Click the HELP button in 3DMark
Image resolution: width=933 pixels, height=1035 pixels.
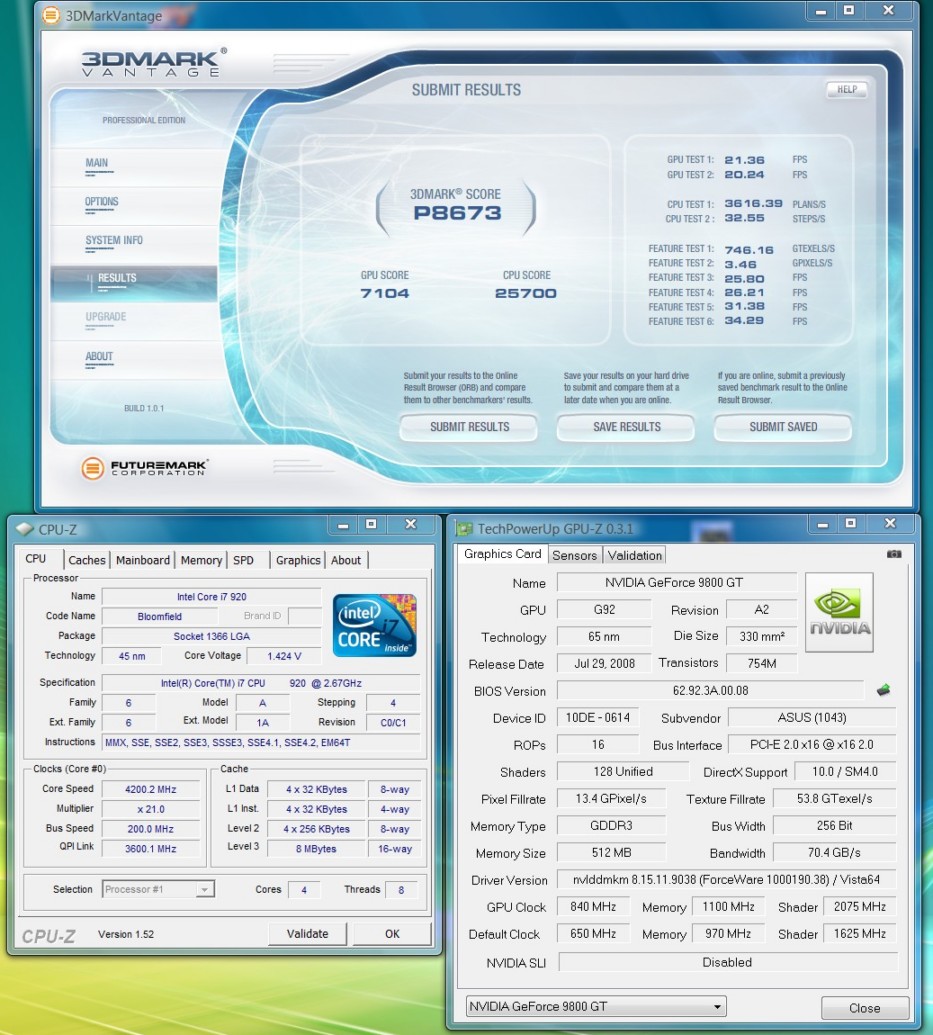847,90
